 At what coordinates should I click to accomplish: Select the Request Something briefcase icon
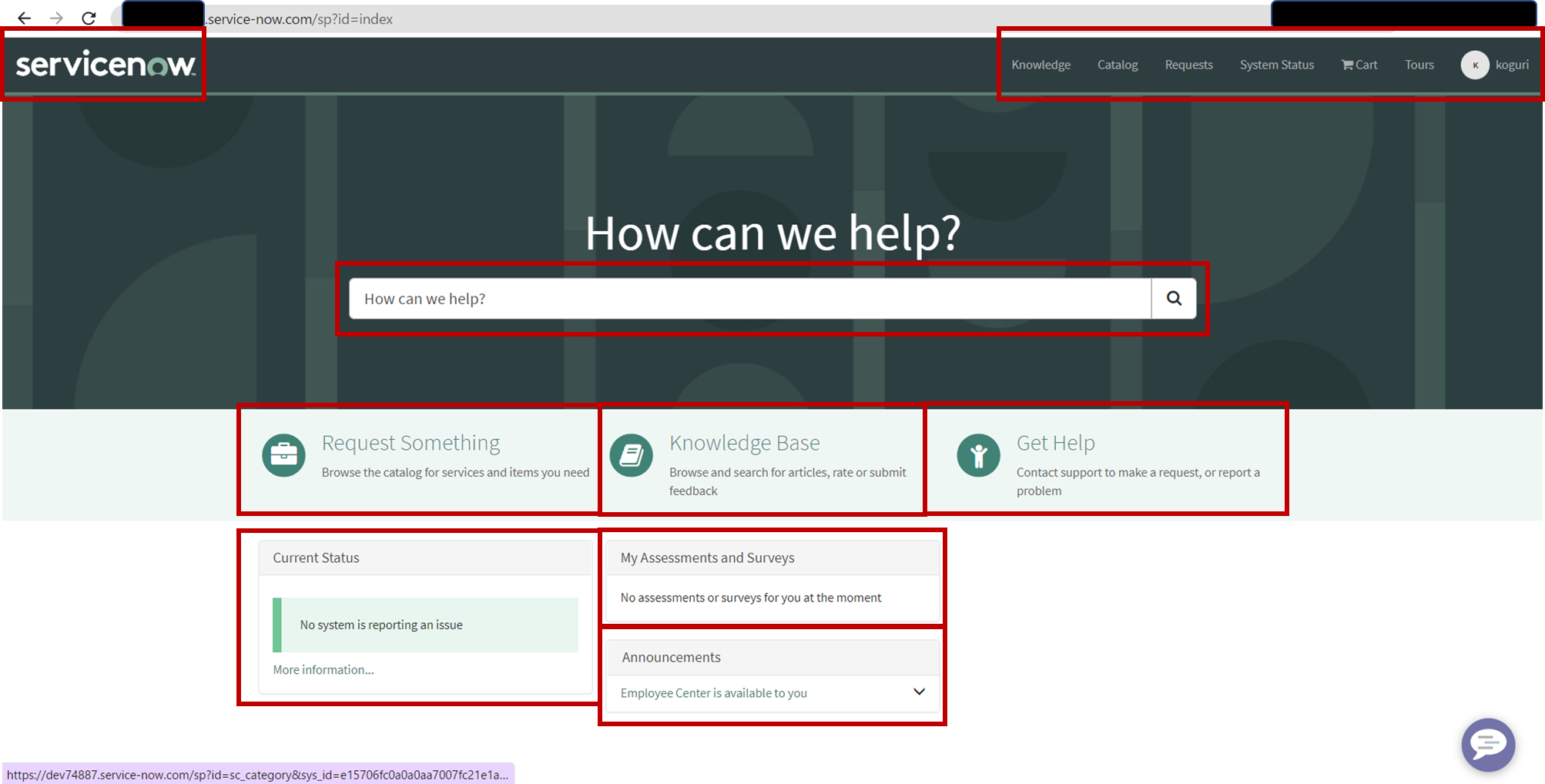click(283, 455)
